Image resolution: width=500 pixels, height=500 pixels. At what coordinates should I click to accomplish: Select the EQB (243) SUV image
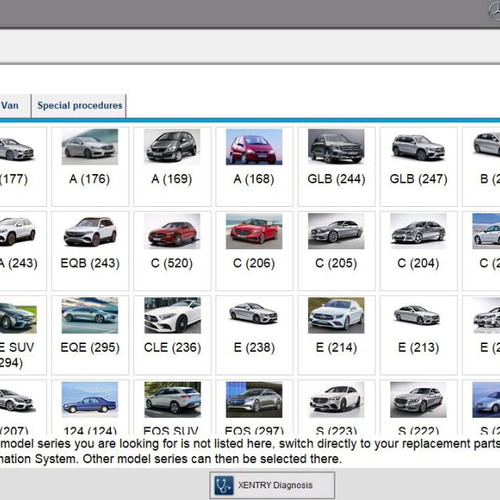[90, 231]
